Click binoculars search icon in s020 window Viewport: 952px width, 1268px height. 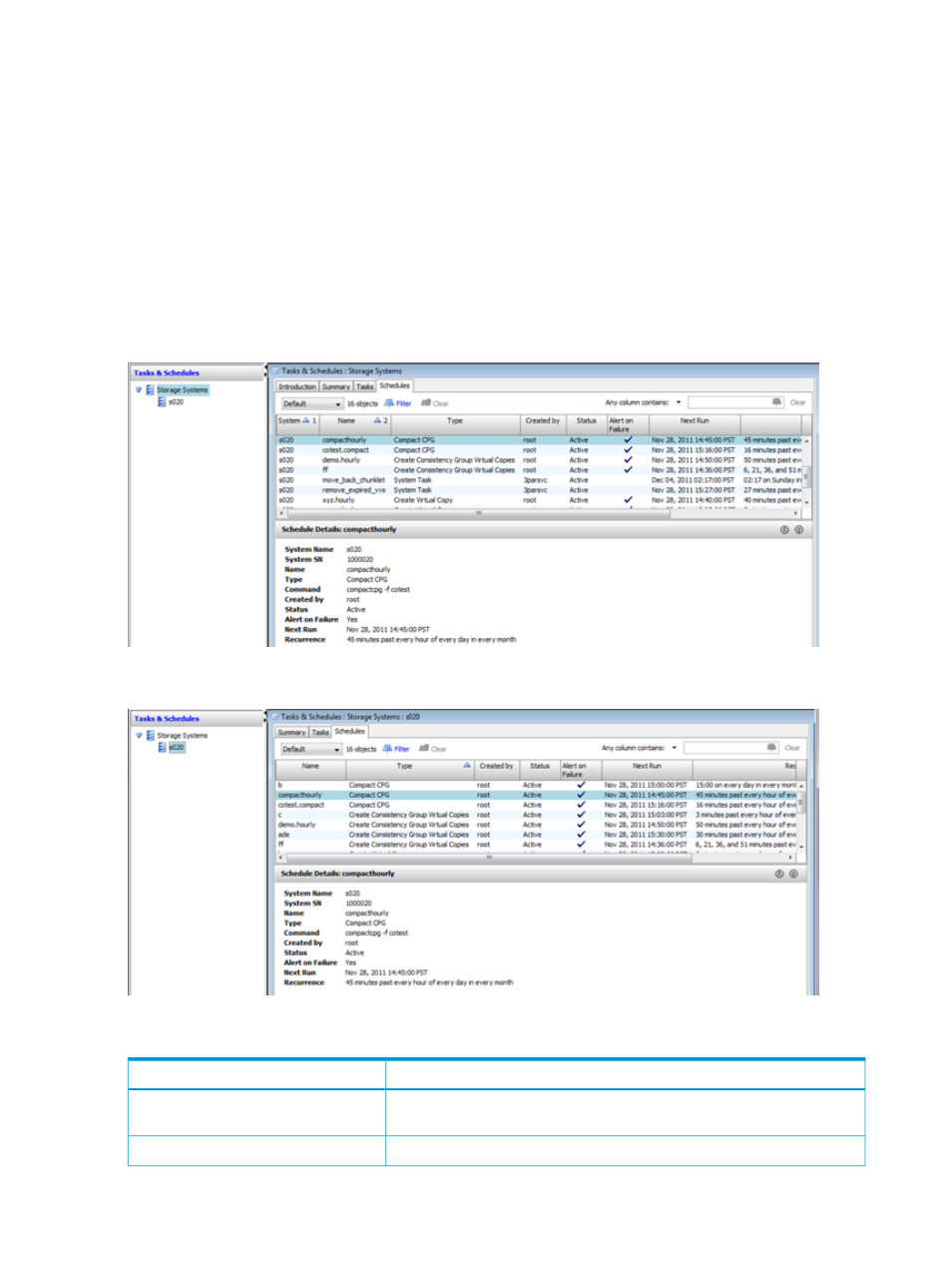(x=771, y=747)
